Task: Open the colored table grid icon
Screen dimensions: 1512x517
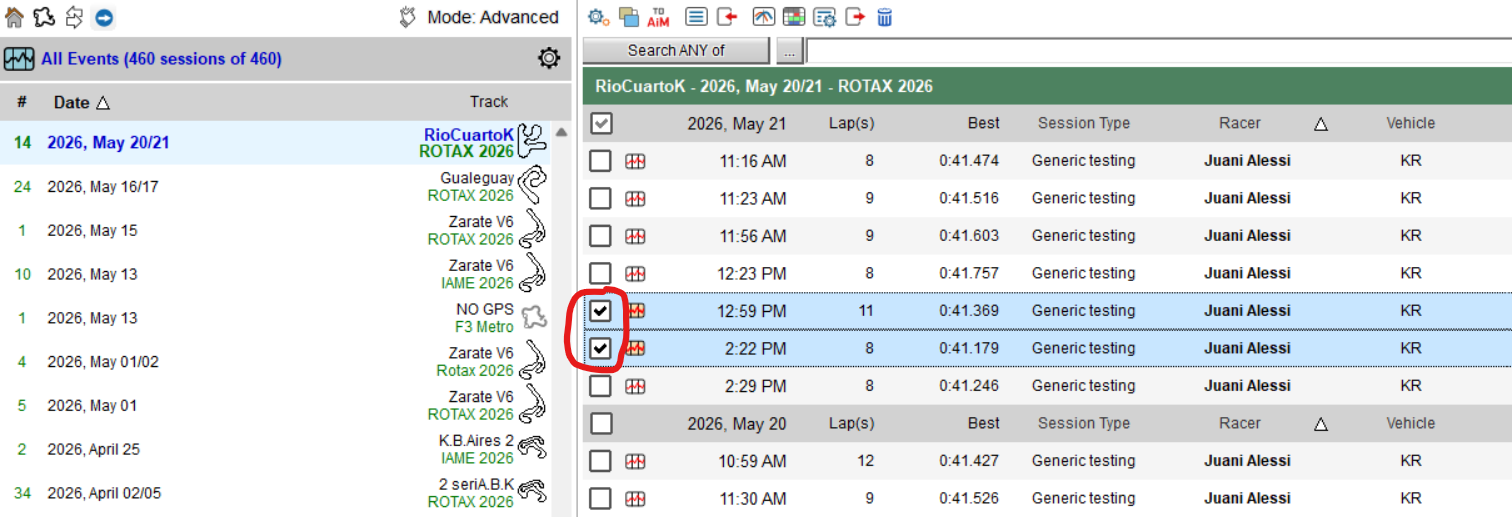Action: [x=794, y=17]
